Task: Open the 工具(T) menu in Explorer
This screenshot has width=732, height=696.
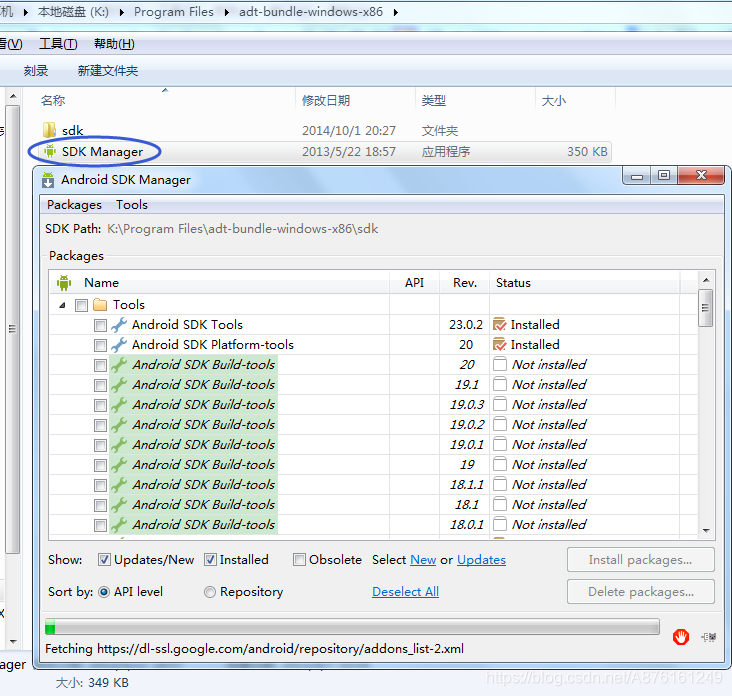Action: [x=58, y=44]
